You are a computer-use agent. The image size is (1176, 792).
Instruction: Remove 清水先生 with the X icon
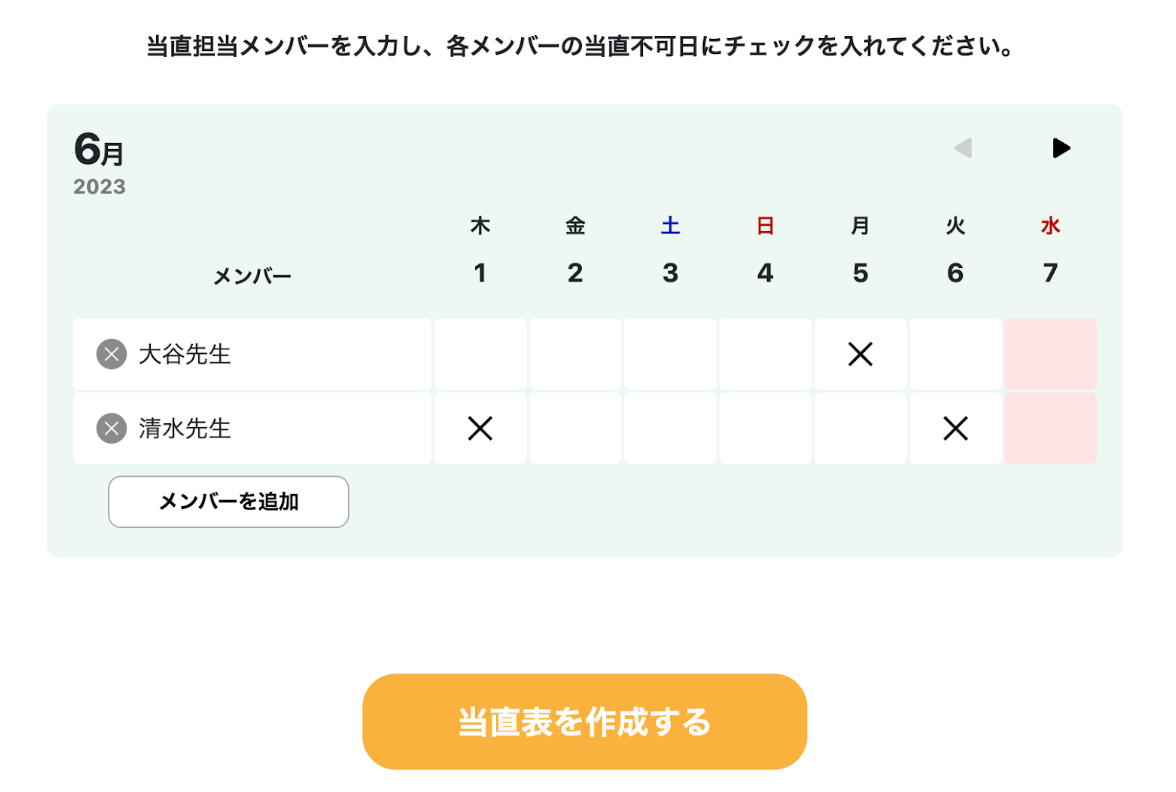click(x=111, y=429)
